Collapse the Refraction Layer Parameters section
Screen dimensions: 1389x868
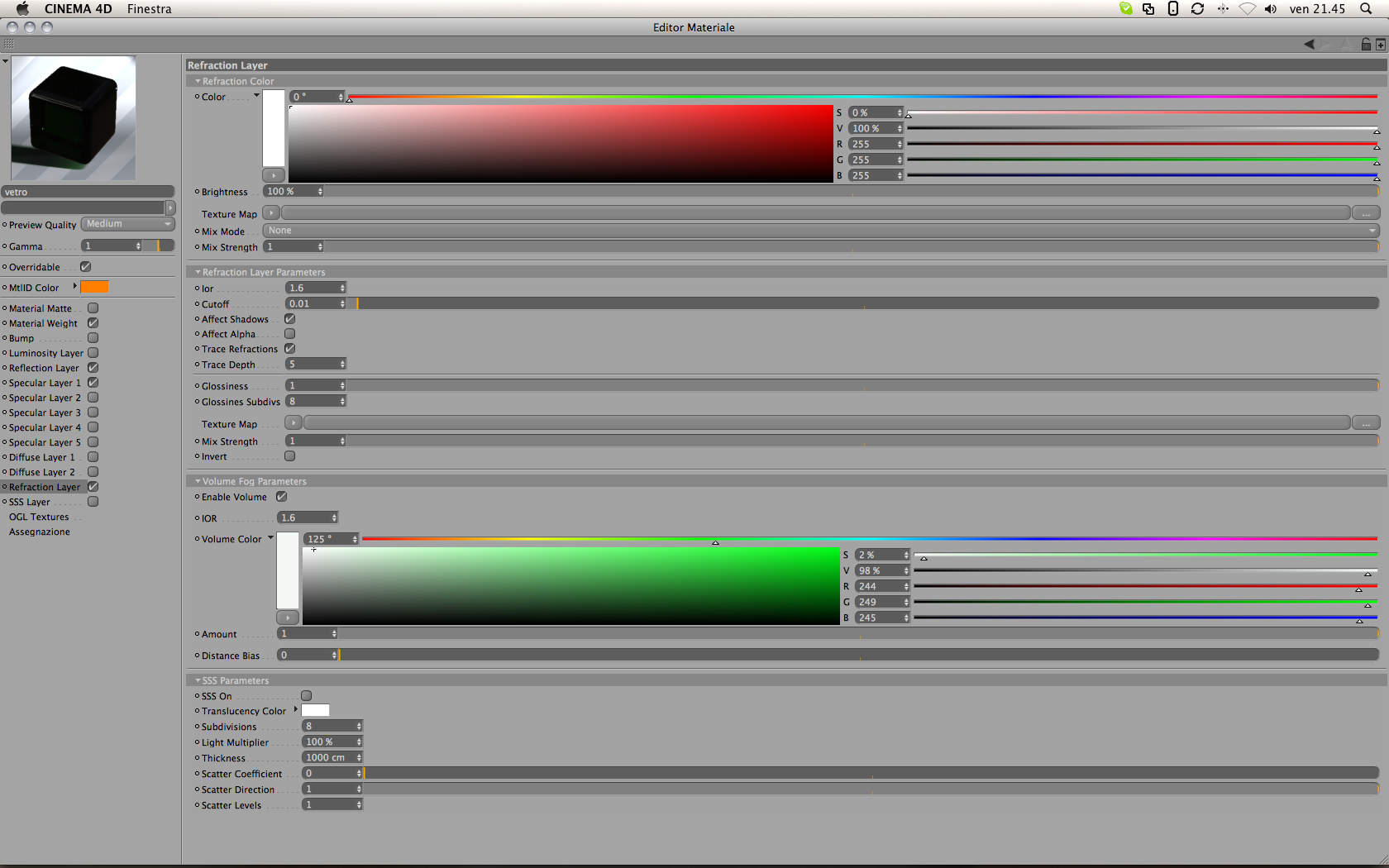tap(198, 272)
